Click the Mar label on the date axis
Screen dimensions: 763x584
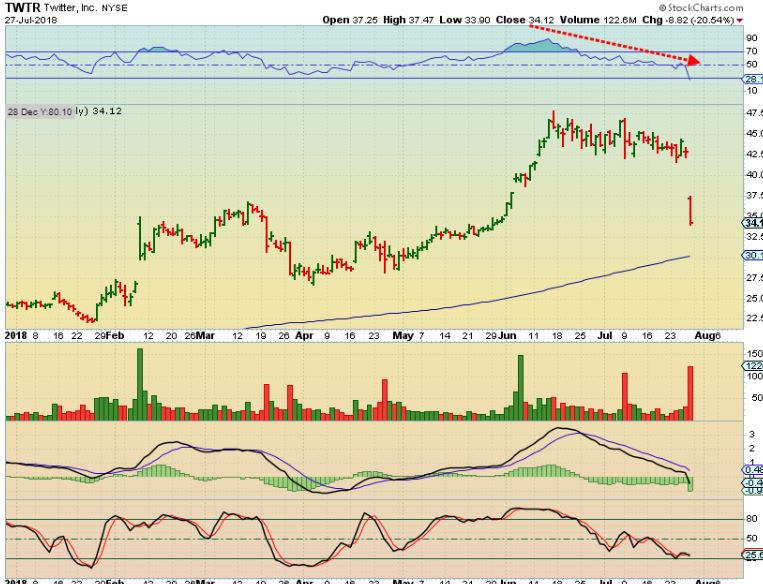tap(205, 336)
